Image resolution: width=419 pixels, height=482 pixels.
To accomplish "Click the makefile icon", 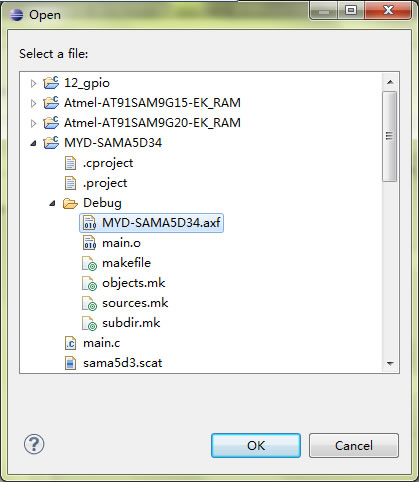I will (89, 263).
